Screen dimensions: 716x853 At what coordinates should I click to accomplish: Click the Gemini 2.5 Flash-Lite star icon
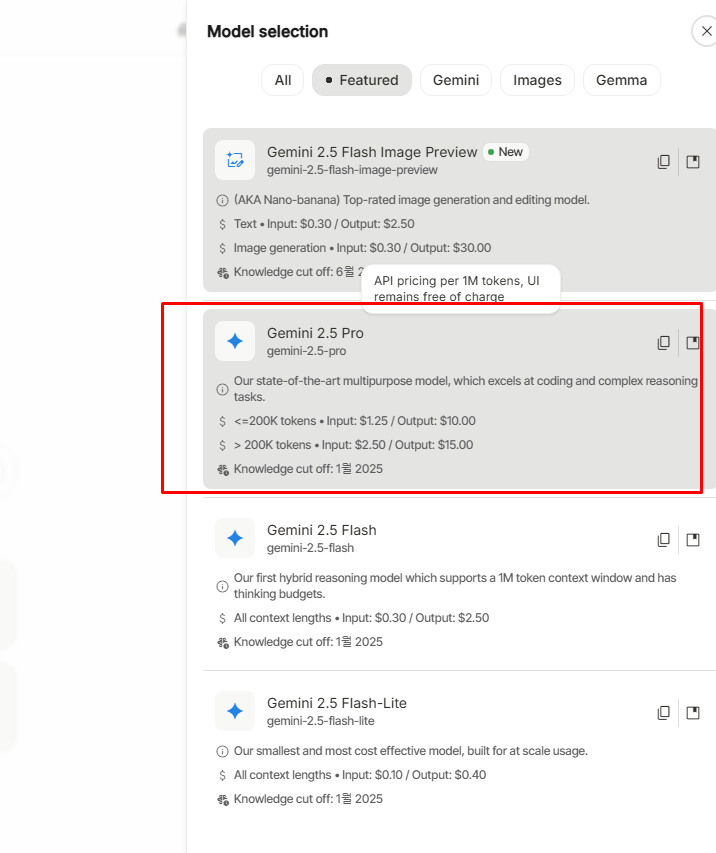pyautogui.click(x=235, y=711)
